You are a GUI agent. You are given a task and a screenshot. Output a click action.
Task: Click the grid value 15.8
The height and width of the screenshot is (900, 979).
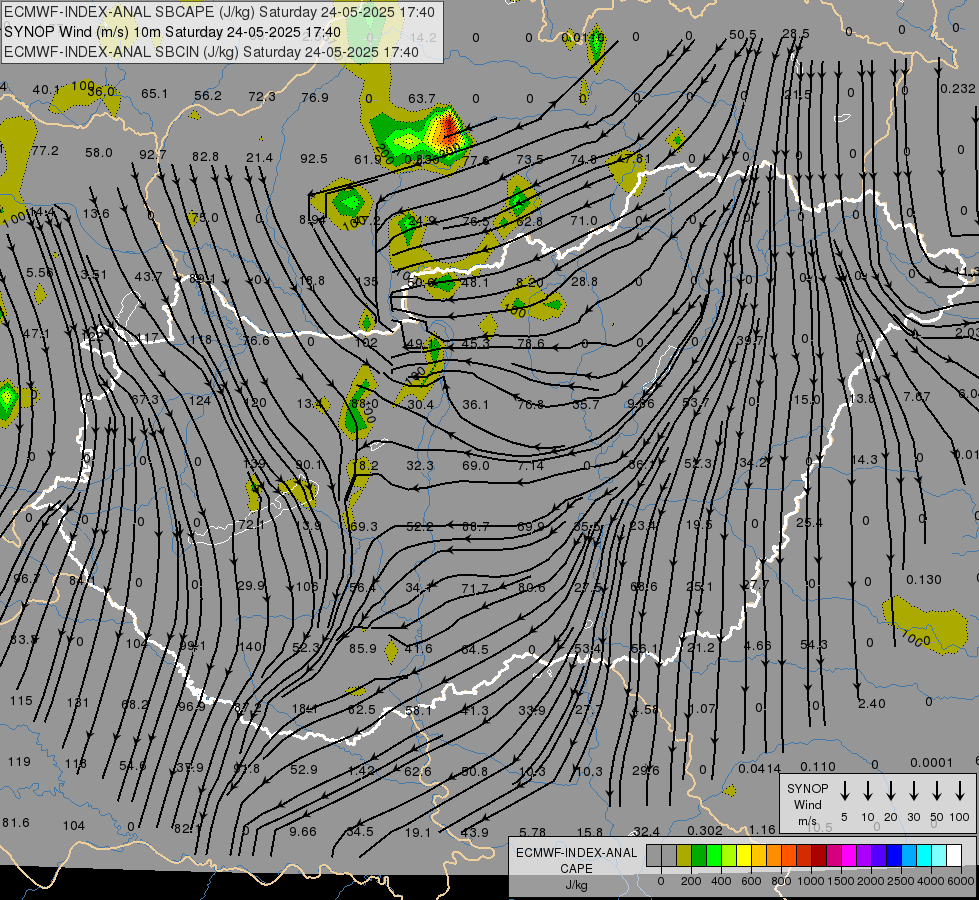coord(590,832)
